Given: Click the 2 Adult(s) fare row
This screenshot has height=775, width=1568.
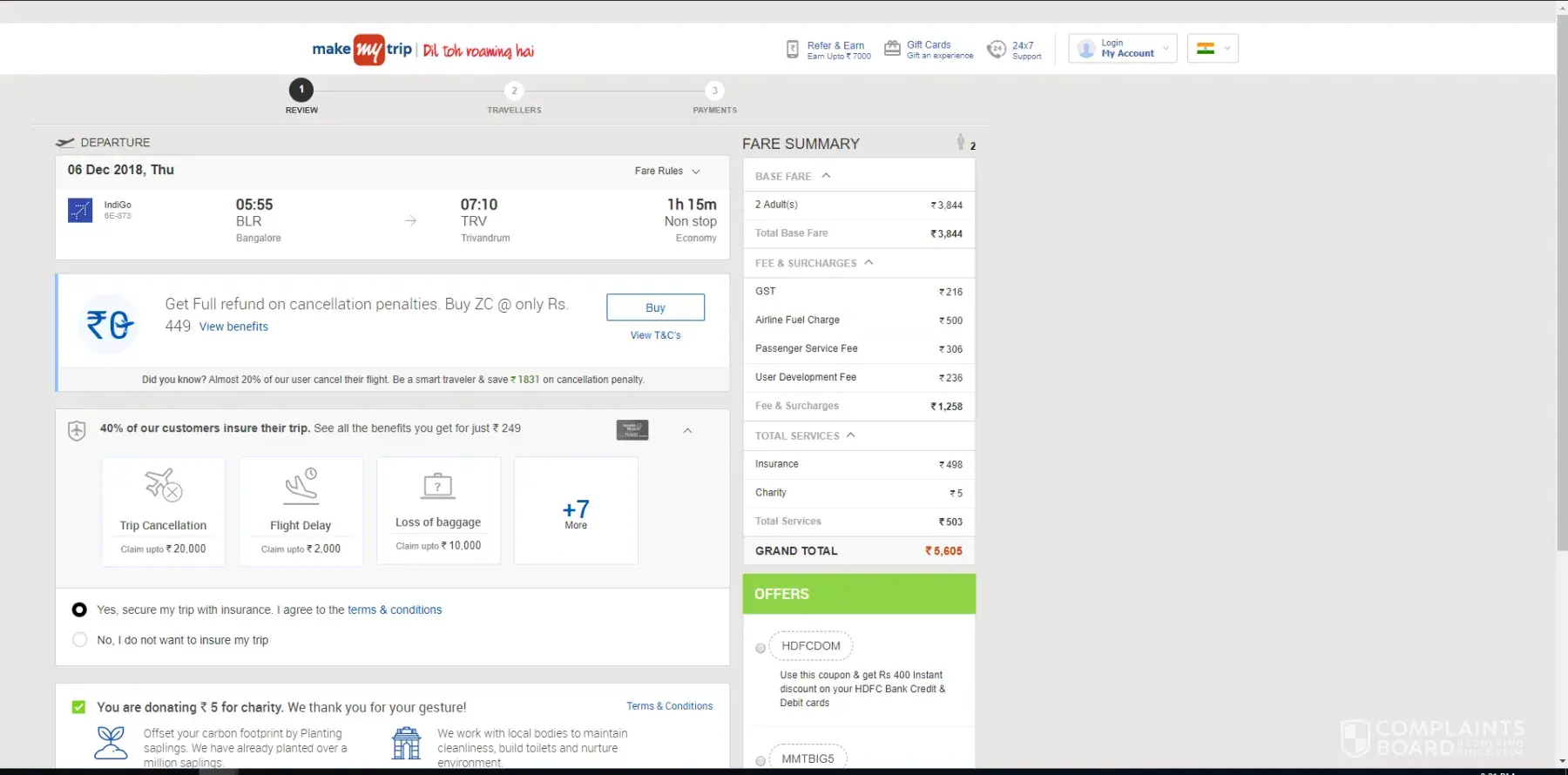Looking at the screenshot, I should coord(859,205).
